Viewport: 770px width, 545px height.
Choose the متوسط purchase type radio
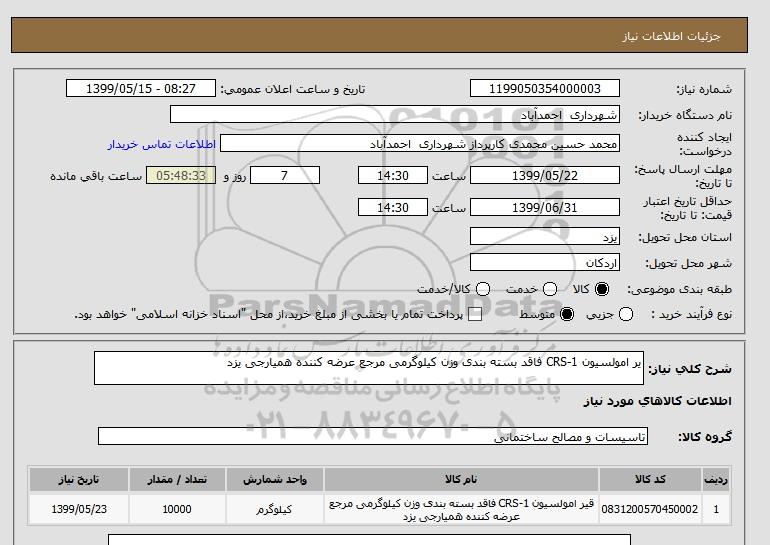coord(567,314)
